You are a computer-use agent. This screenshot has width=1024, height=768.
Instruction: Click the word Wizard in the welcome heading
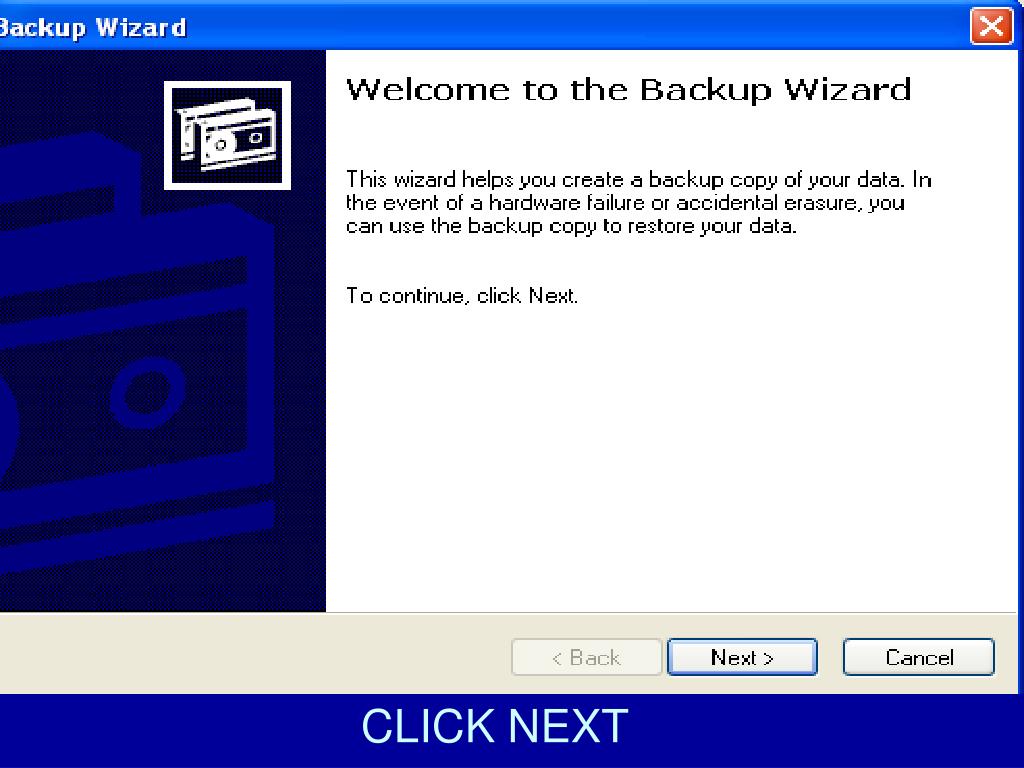coord(847,89)
